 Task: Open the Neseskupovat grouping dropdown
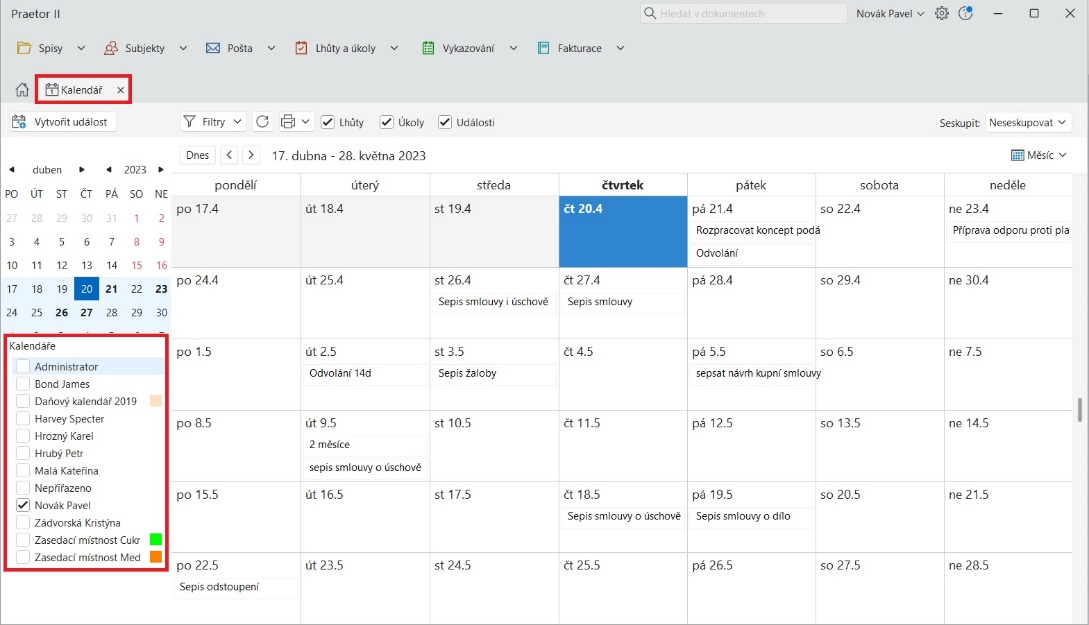pos(1028,122)
